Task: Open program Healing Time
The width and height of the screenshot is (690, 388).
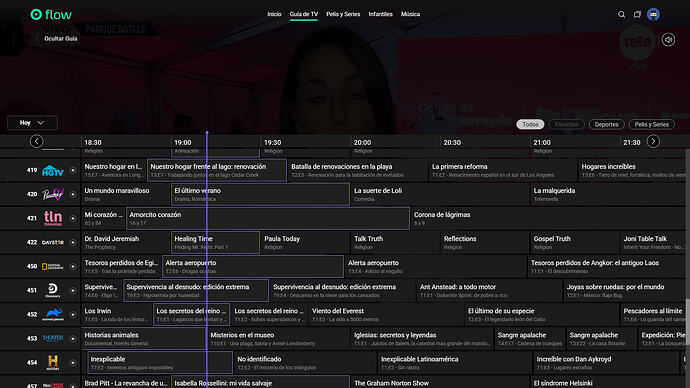Action: point(215,242)
